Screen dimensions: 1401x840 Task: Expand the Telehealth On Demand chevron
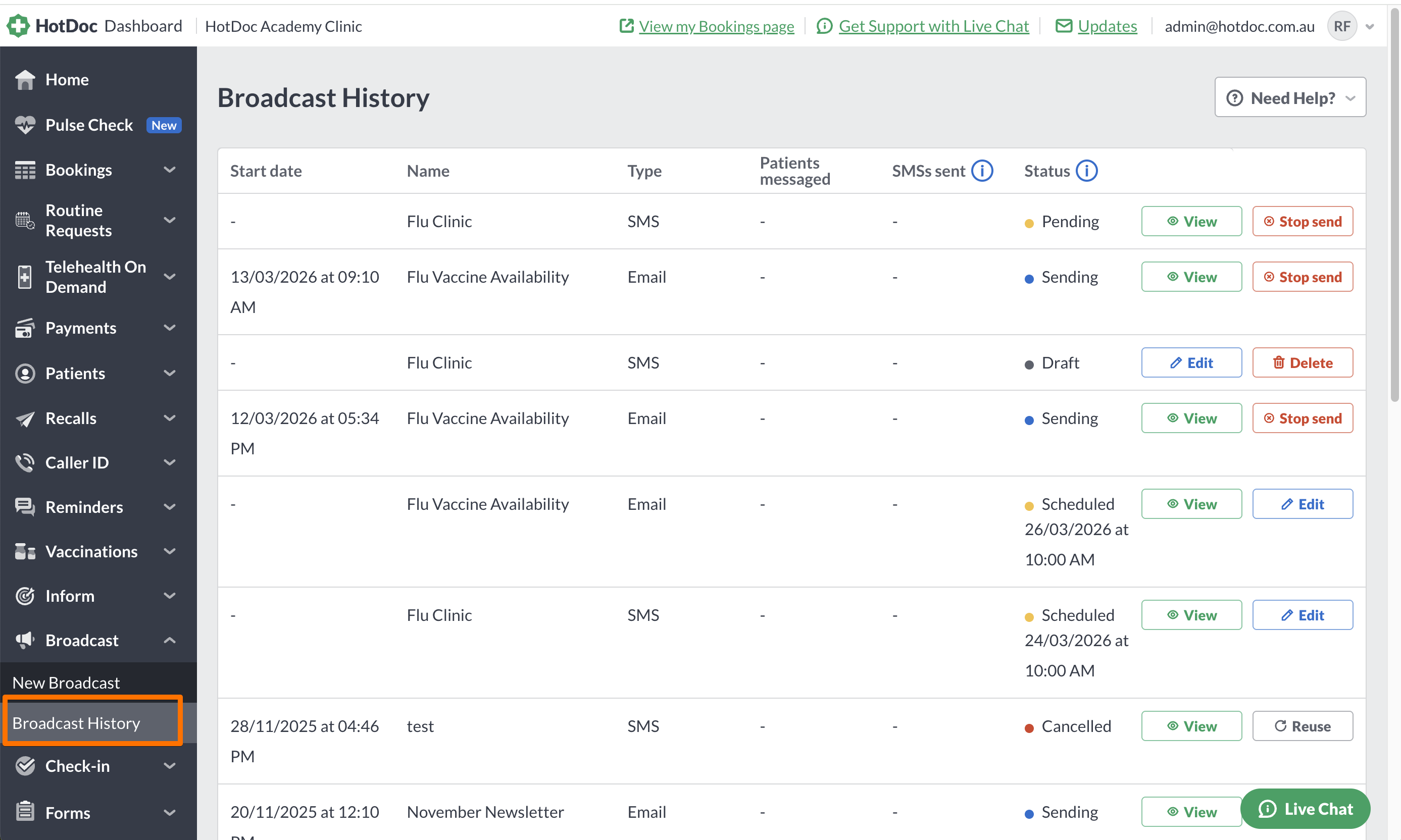pyautogui.click(x=169, y=277)
